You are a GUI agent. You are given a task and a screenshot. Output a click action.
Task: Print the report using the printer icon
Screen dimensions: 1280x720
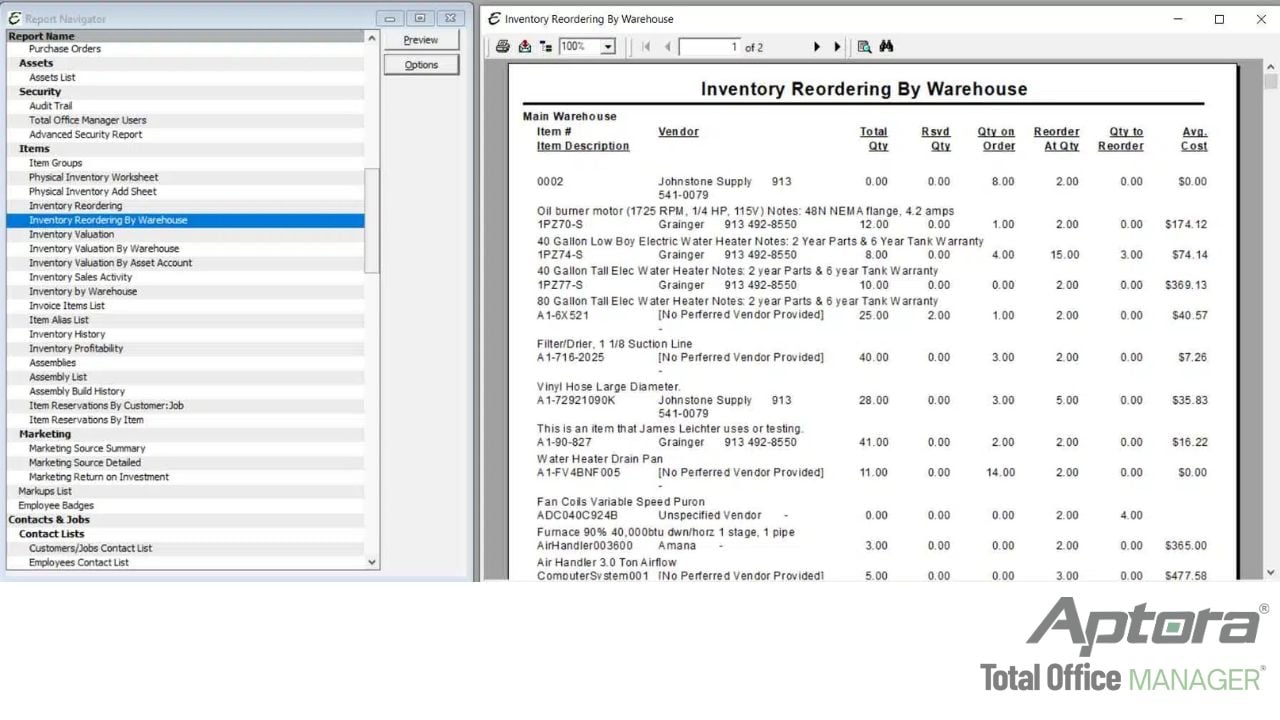pyautogui.click(x=503, y=47)
